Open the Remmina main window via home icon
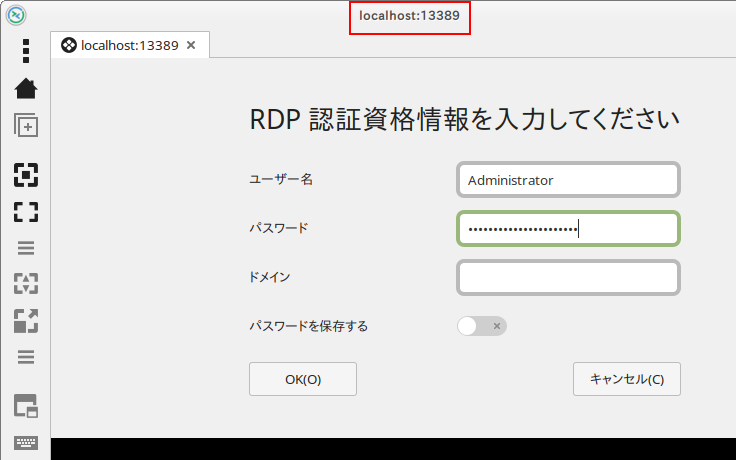 26,88
